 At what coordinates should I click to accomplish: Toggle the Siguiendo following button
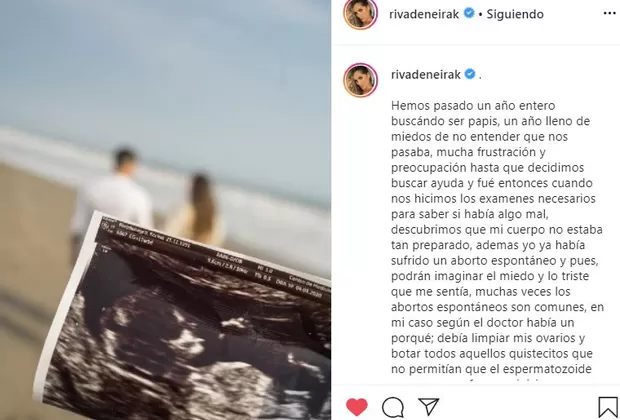pyautogui.click(x=515, y=14)
